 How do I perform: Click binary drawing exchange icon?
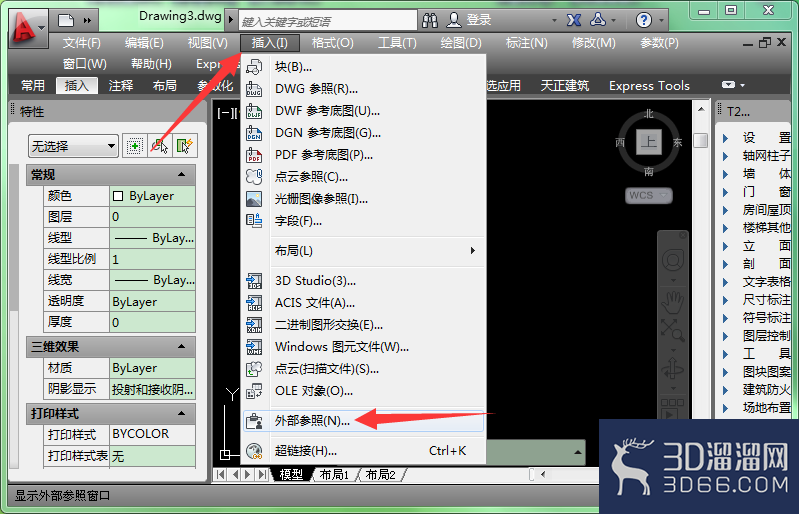(x=254, y=324)
